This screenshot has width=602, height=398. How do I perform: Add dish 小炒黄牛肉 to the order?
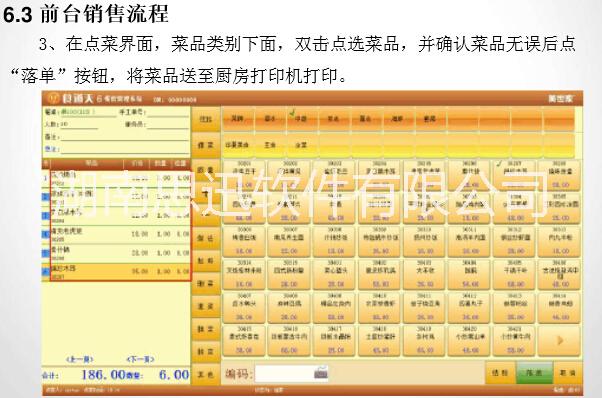[x=514, y=340]
